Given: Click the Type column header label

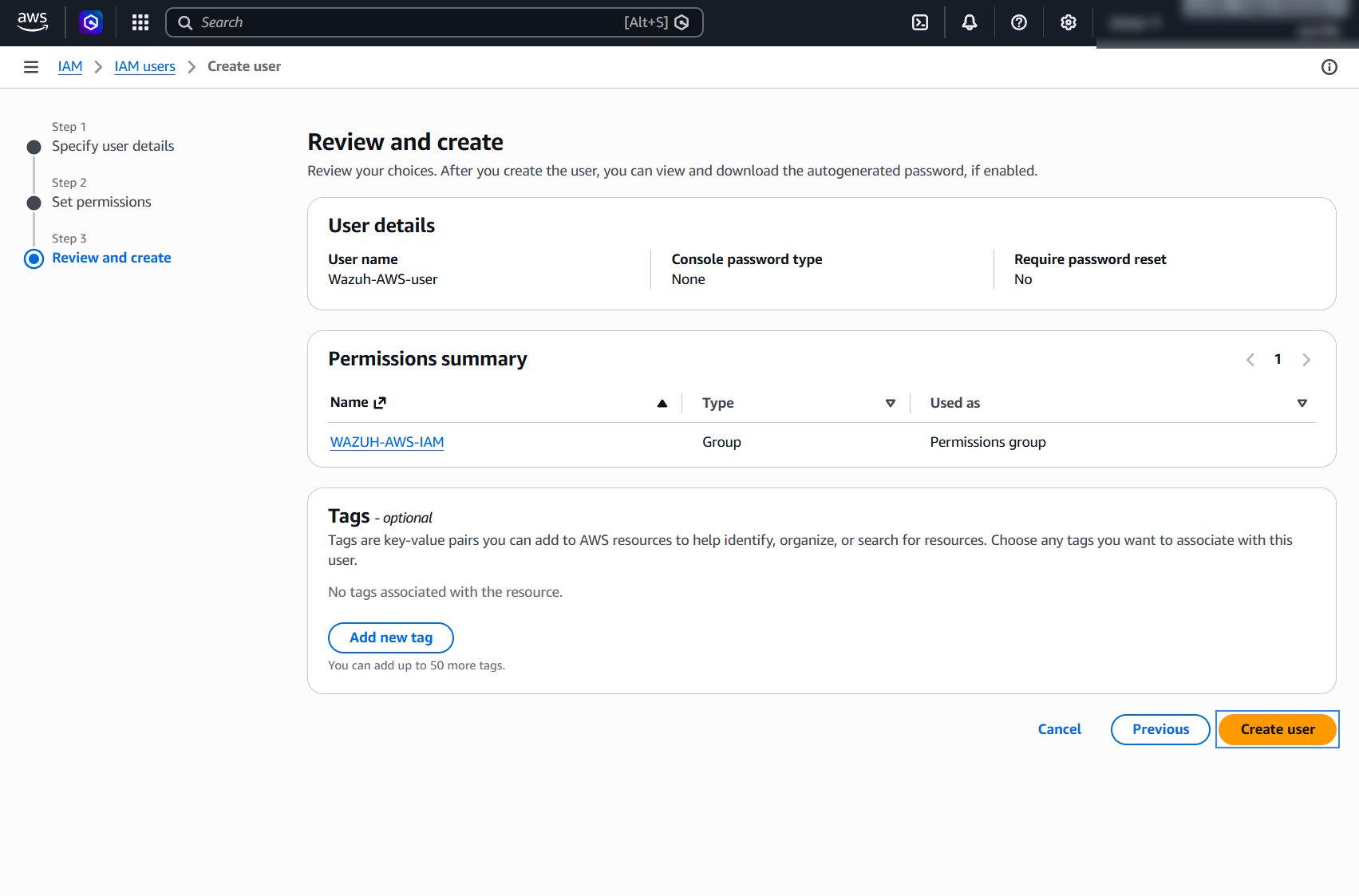Looking at the screenshot, I should tap(717, 403).
